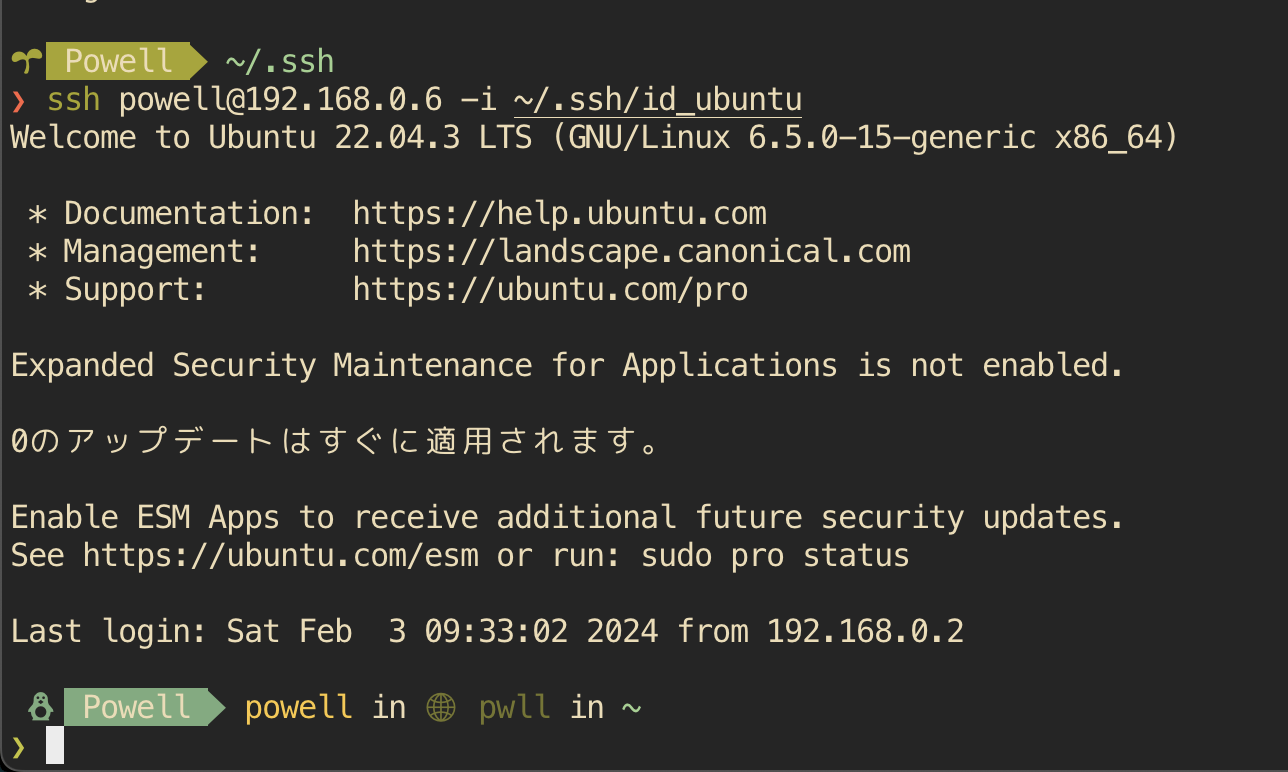Click the yellow prompt chevron on the last line
1288x772 pixels.
19,746
